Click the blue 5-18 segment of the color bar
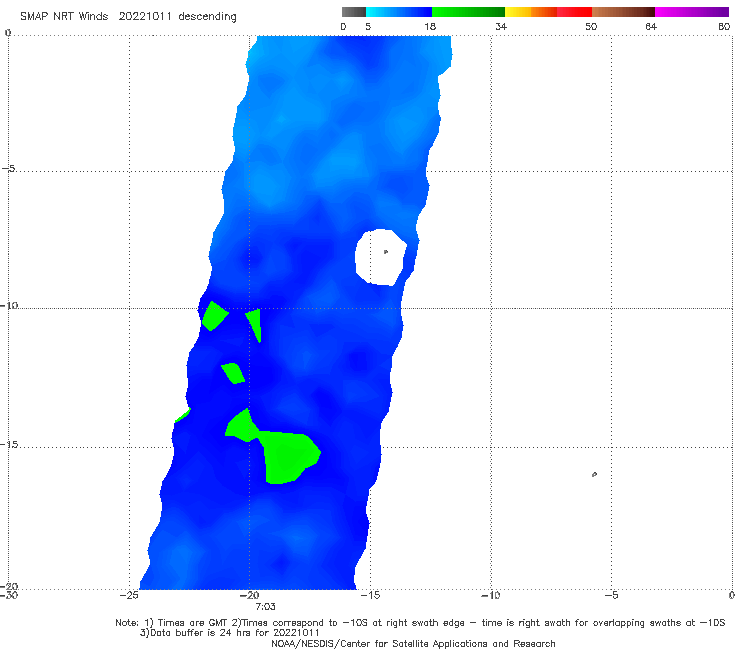Viewport: 740px width, 650px height. pyautogui.click(x=399, y=12)
